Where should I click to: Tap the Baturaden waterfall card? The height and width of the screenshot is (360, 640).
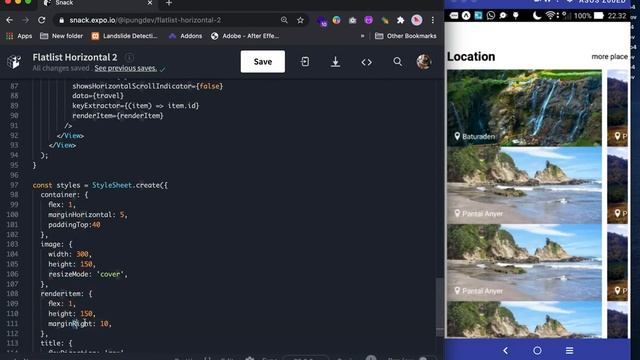click(x=524, y=108)
